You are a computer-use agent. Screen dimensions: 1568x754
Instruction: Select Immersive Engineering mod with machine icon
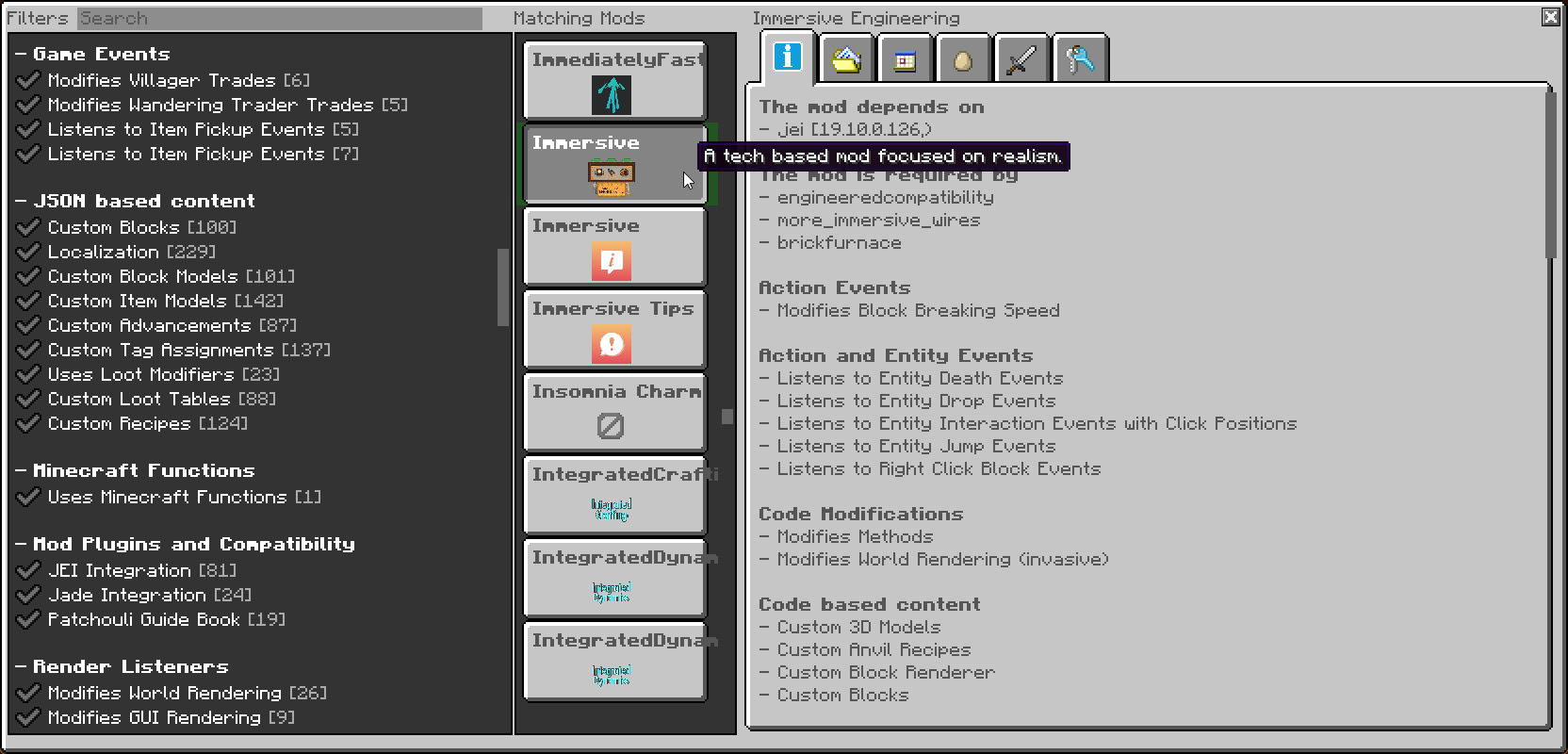tap(614, 164)
